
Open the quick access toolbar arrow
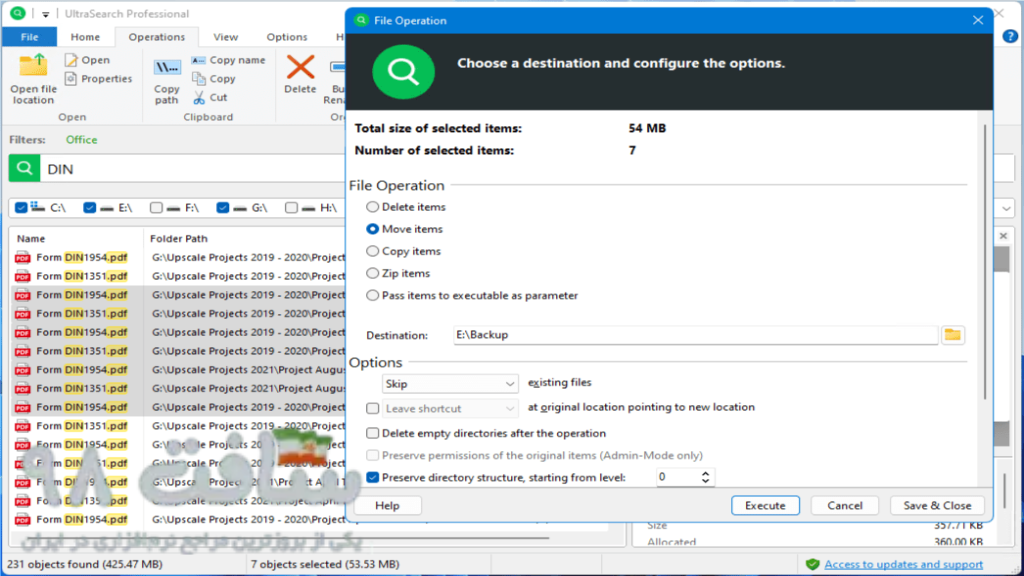pyautogui.click(x=45, y=14)
